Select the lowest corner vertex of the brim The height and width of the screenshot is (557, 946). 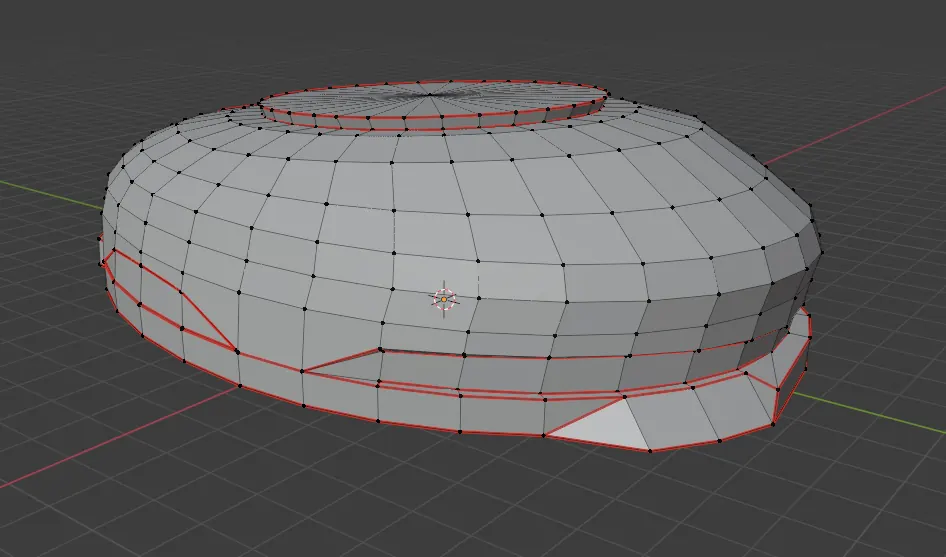pyautogui.click(x=650, y=451)
